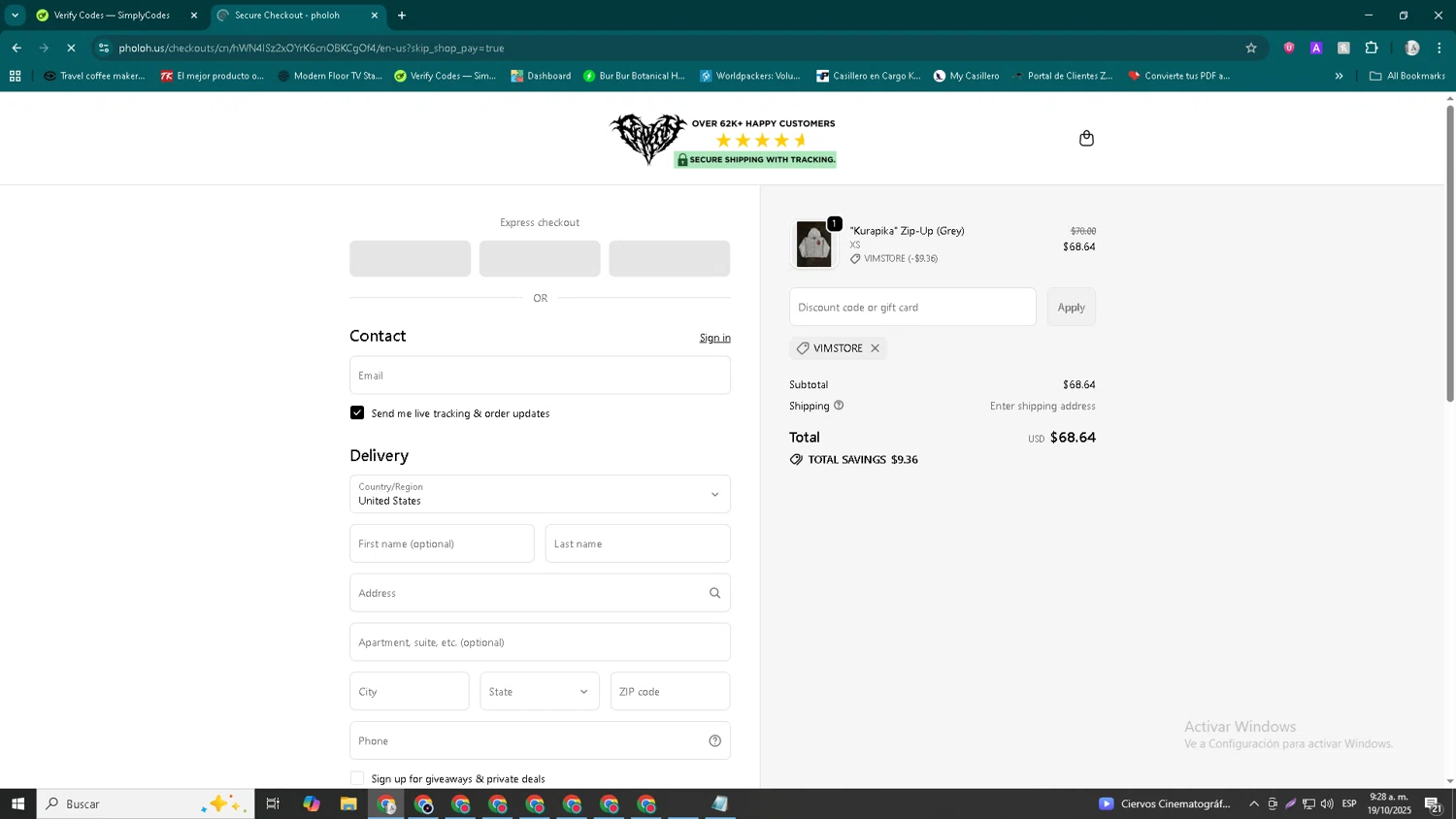The image size is (1456, 819).
Task: Open the Windows Start menu
Action: click(x=17, y=803)
